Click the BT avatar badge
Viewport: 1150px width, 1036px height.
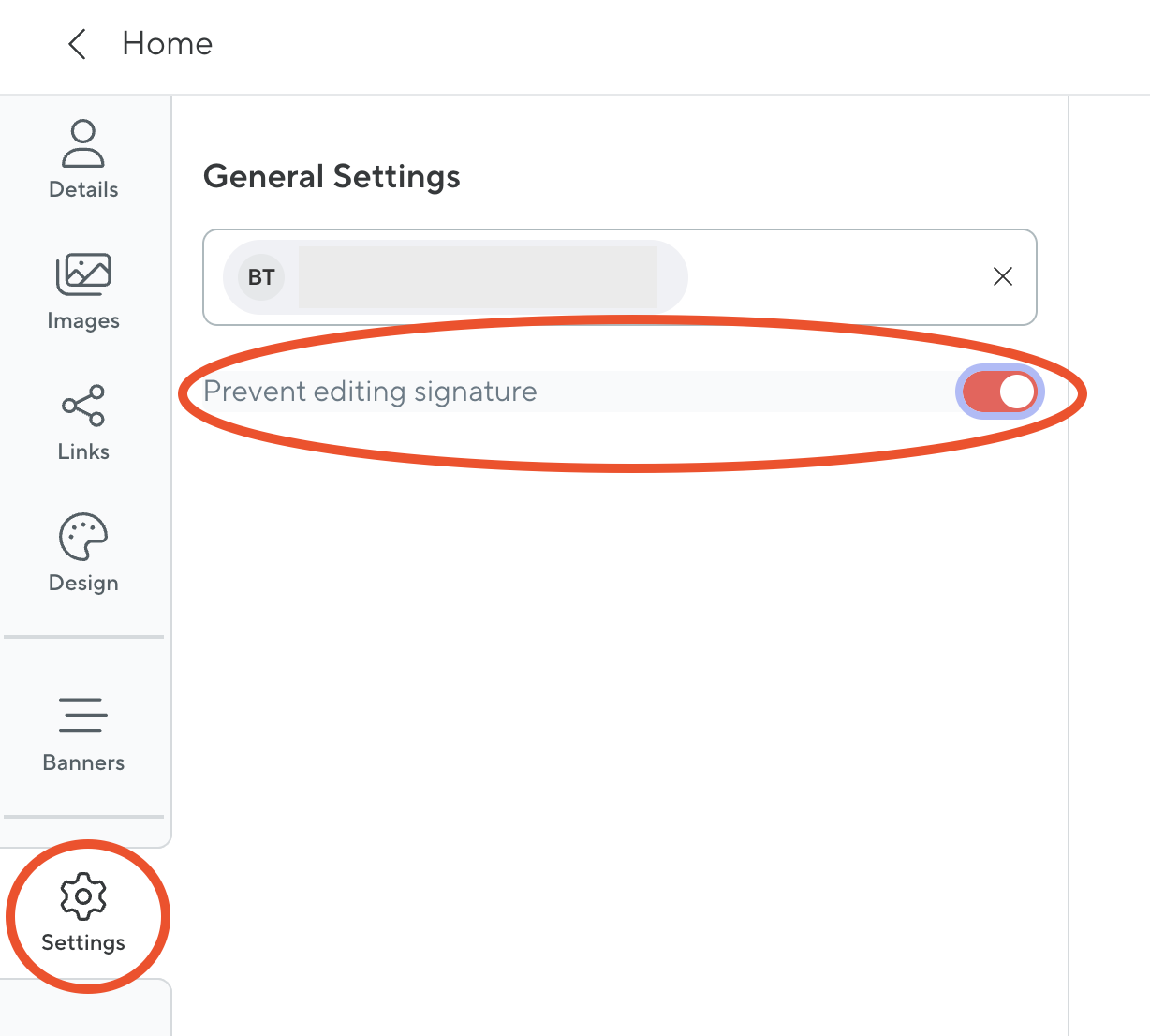click(261, 277)
